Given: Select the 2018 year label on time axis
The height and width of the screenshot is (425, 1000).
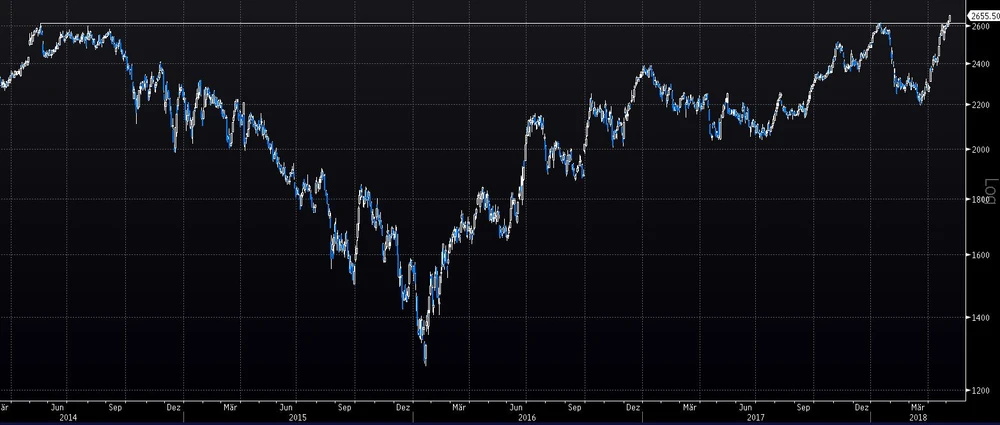Looking at the screenshot, I should click(917, 417).
